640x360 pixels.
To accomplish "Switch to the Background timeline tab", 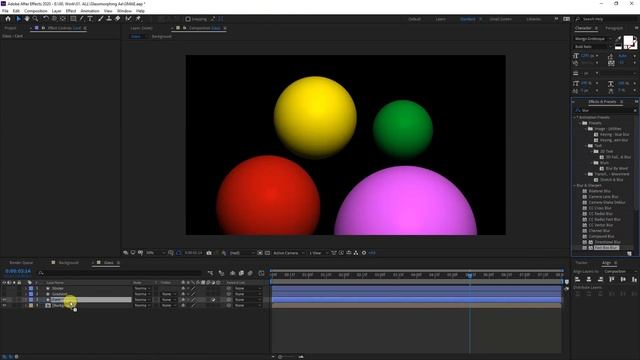I will 69,263.
